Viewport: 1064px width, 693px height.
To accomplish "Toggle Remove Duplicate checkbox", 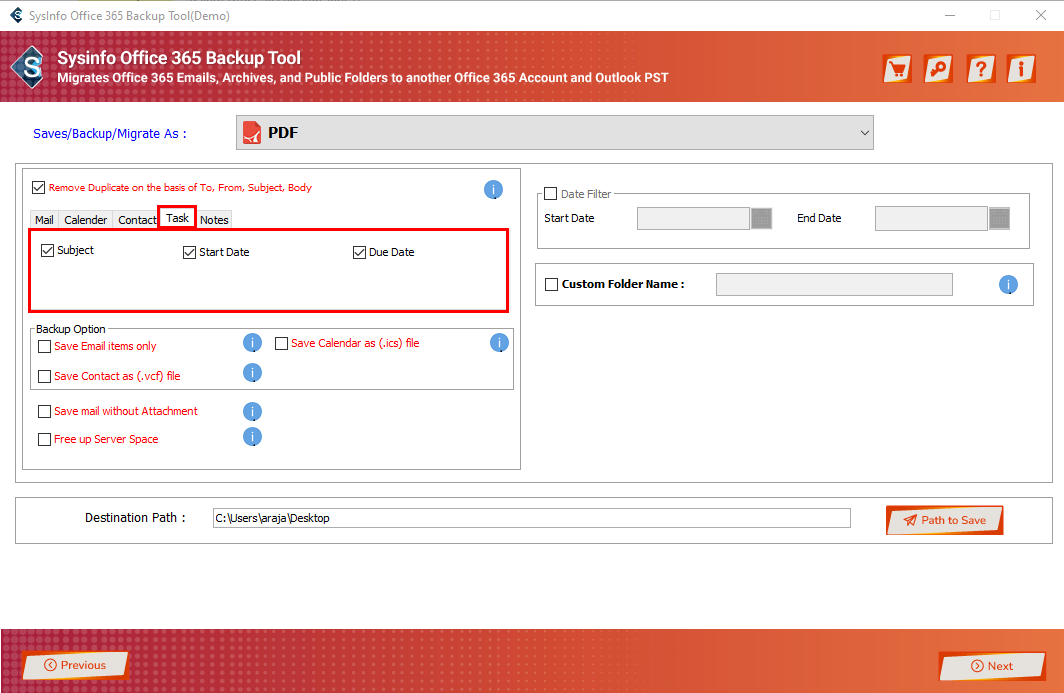I will point(39,187).
